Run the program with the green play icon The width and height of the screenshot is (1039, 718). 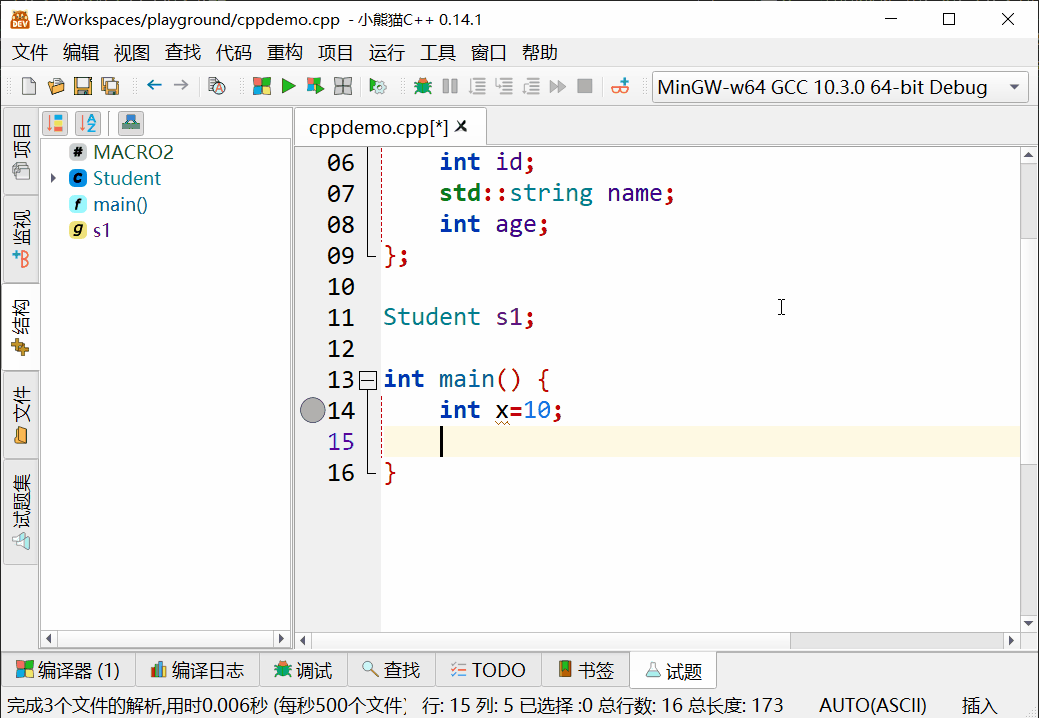[288, 87]
